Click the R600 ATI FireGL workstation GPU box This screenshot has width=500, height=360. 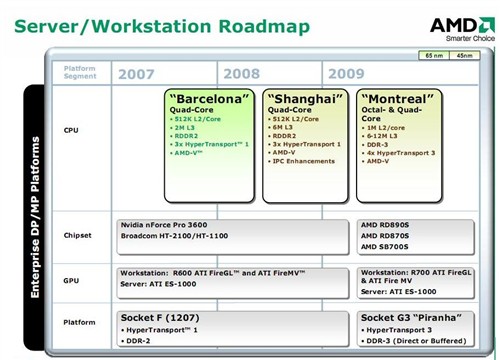point(233,283)
